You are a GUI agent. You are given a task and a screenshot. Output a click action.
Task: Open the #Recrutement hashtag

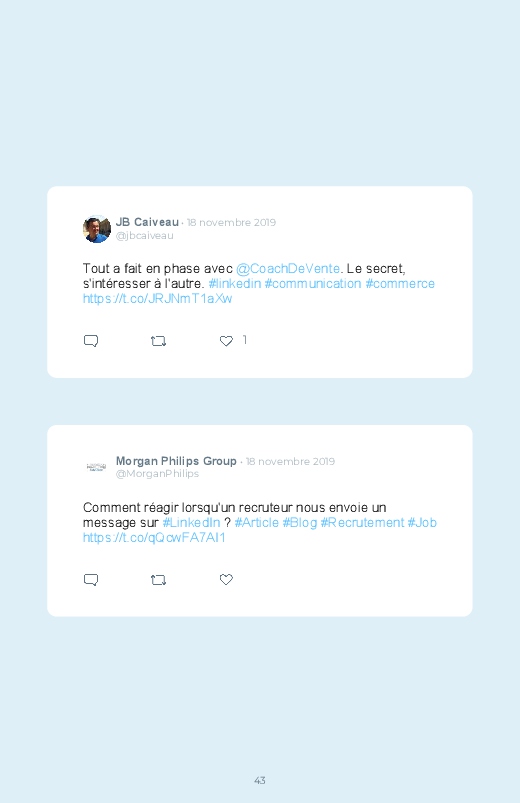[x=362, y=522]
